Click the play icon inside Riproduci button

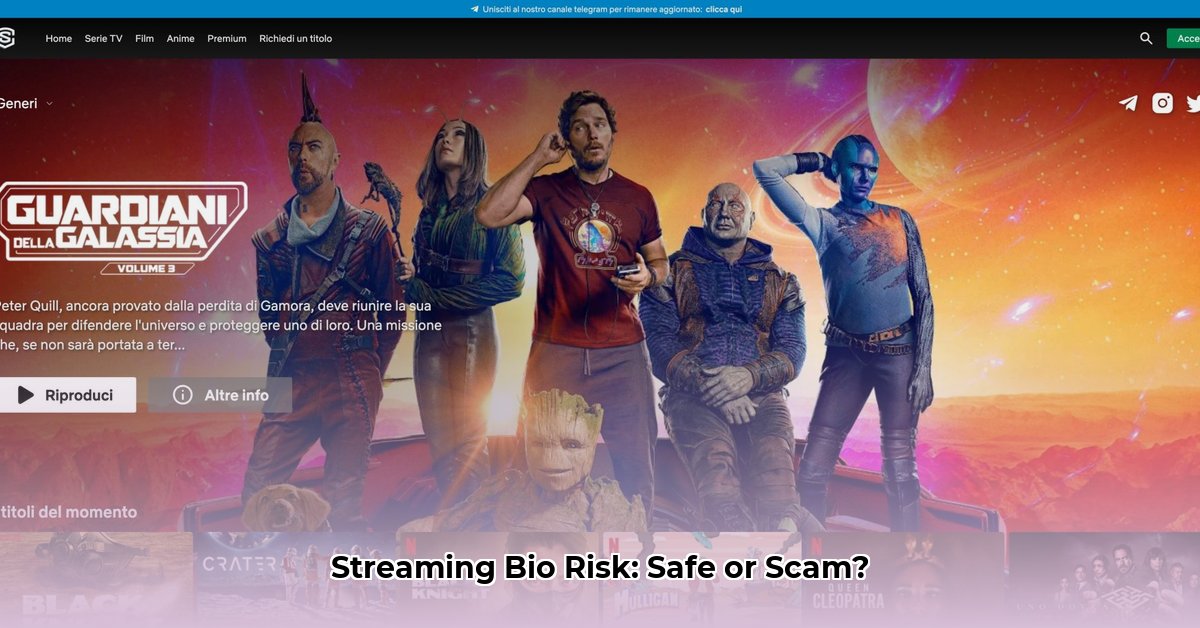click(x=27, y=394)
